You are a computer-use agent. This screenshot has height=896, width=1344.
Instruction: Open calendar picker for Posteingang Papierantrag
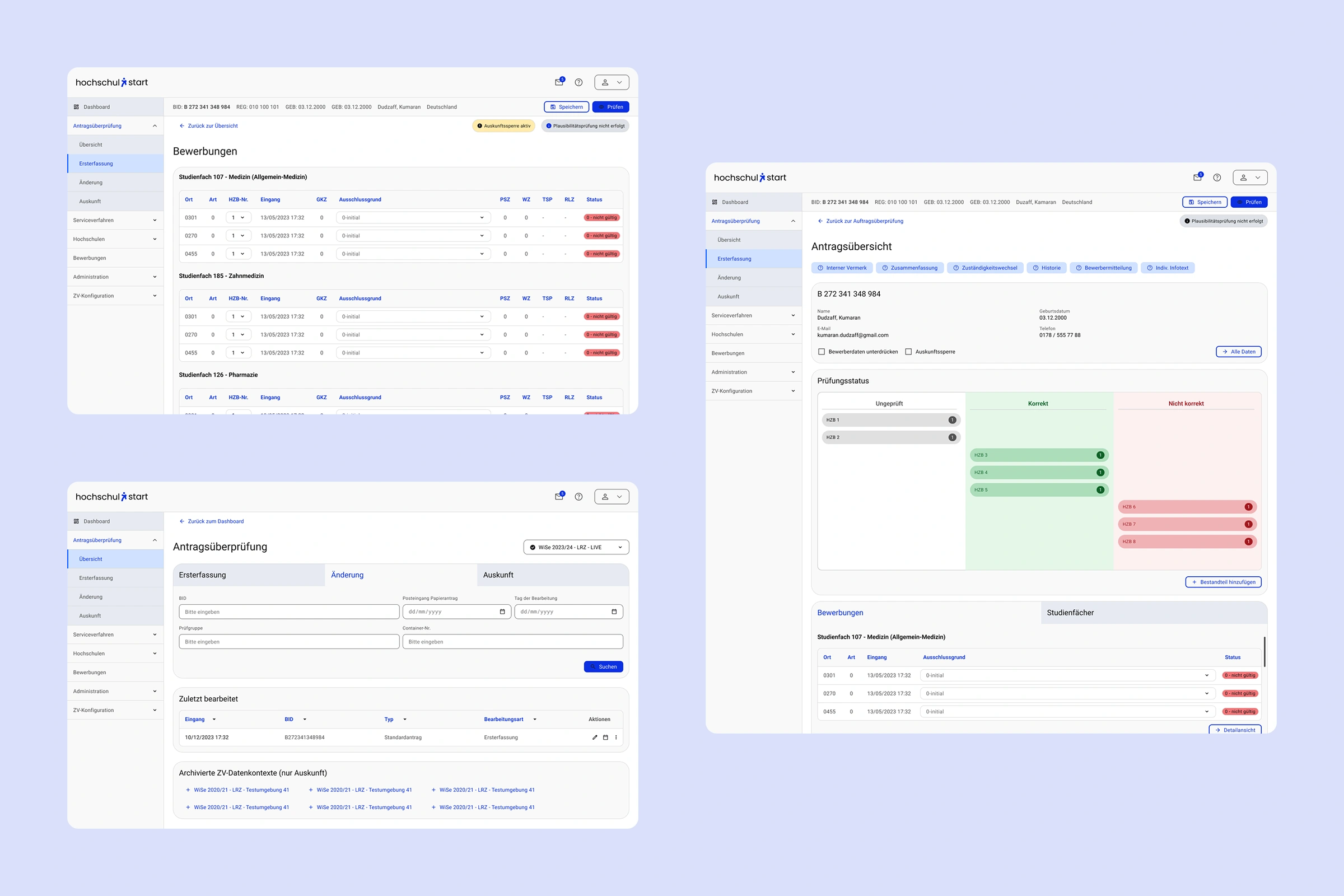[502, 612]
